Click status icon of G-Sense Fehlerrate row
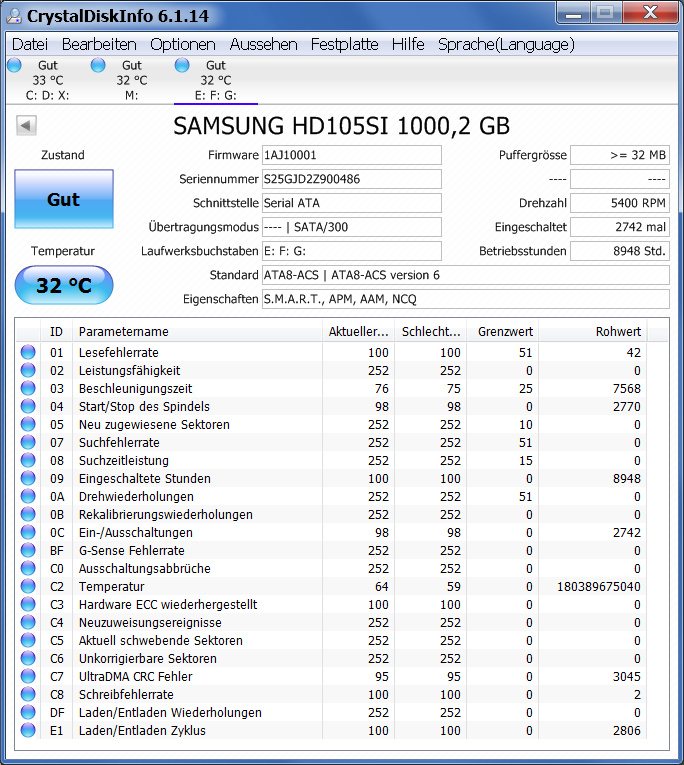 [28, 550]
